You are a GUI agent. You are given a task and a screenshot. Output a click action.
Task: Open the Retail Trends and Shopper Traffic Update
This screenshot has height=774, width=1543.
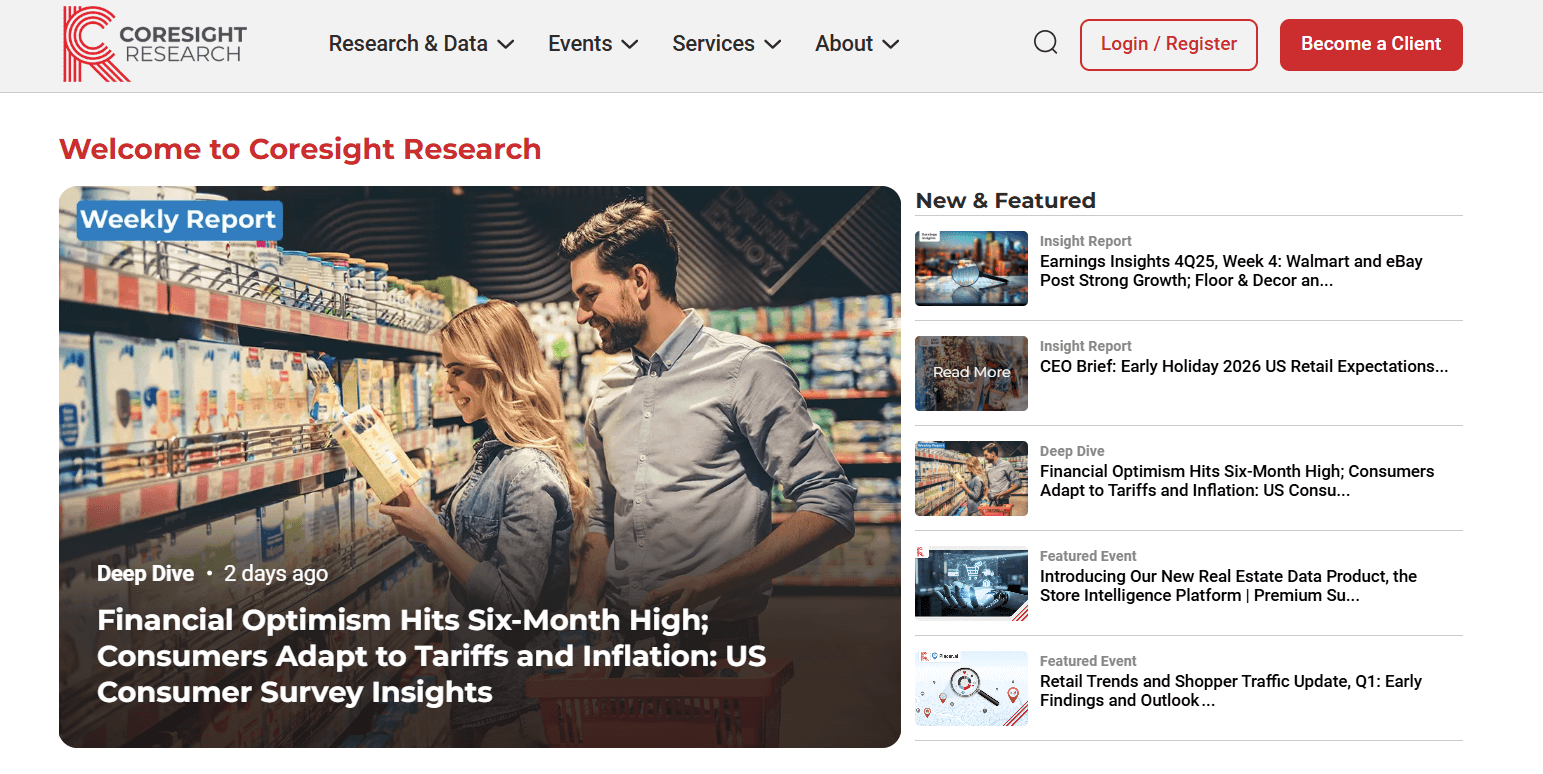1230,690
